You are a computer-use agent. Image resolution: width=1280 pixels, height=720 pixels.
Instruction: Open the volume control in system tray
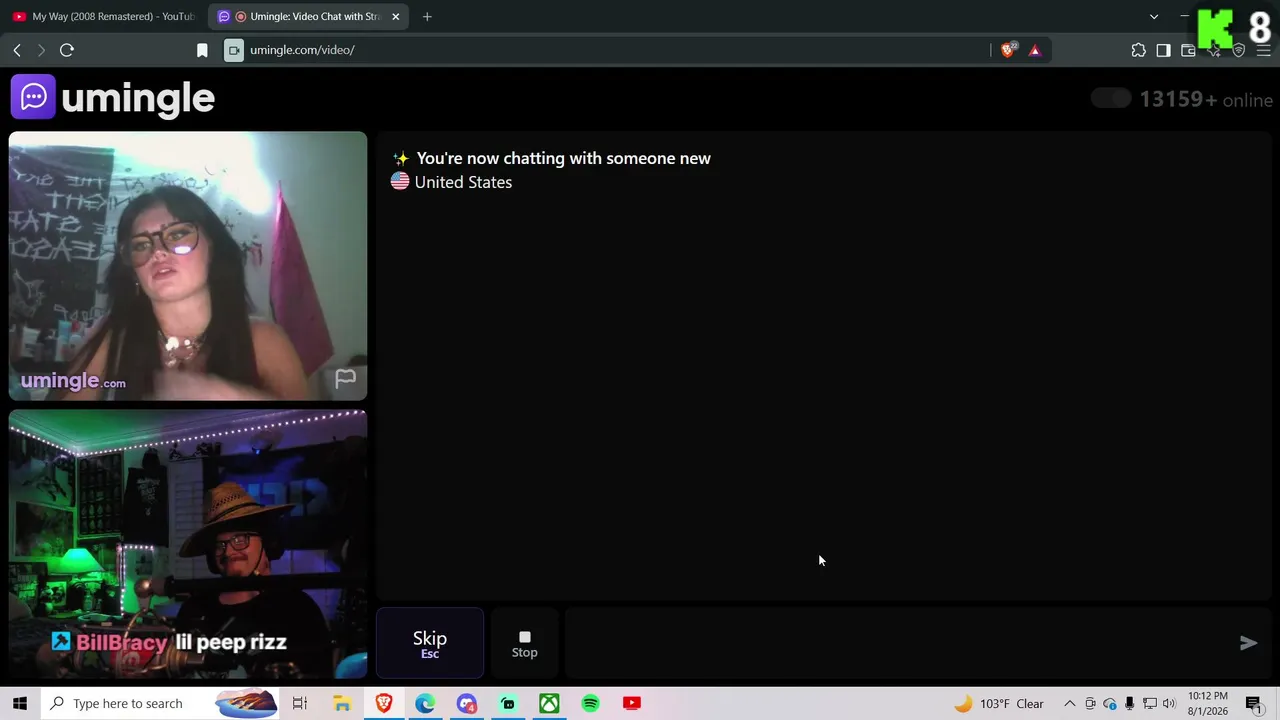tap(1169, 703)
